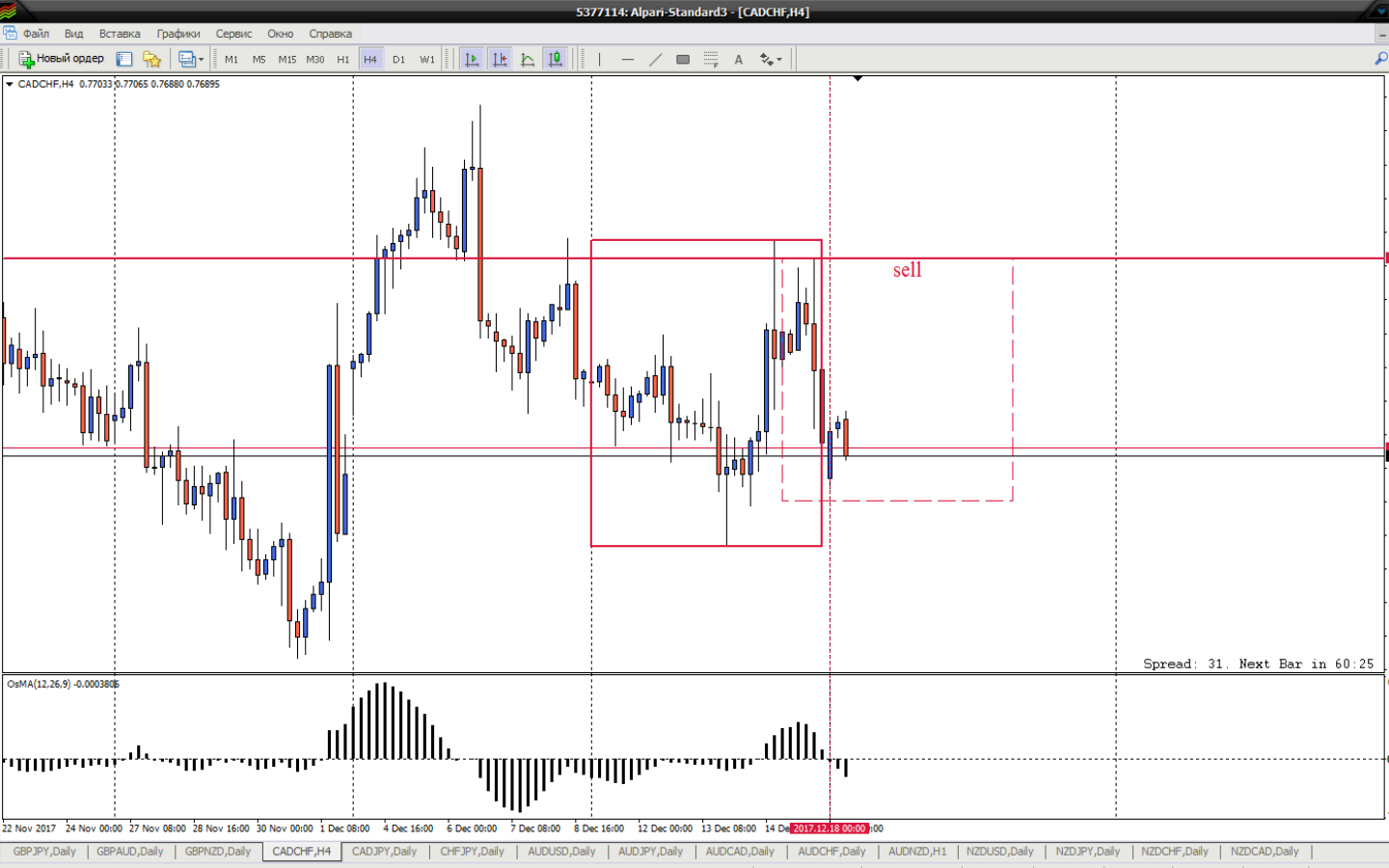Click the search magnifier icon

(x=1380, y=59)
